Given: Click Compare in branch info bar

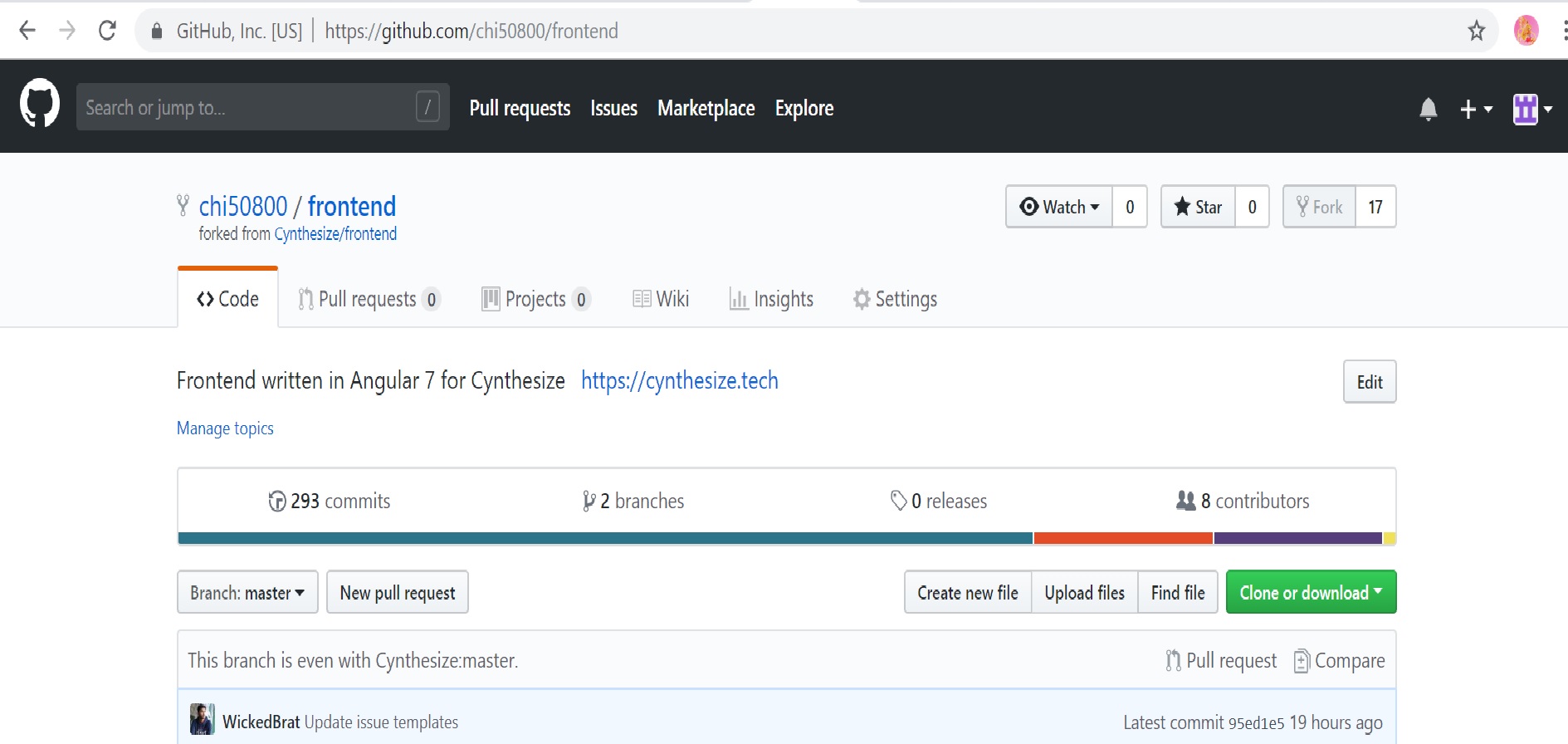Looking at the screenshot, I should [x=1340, y=660].
